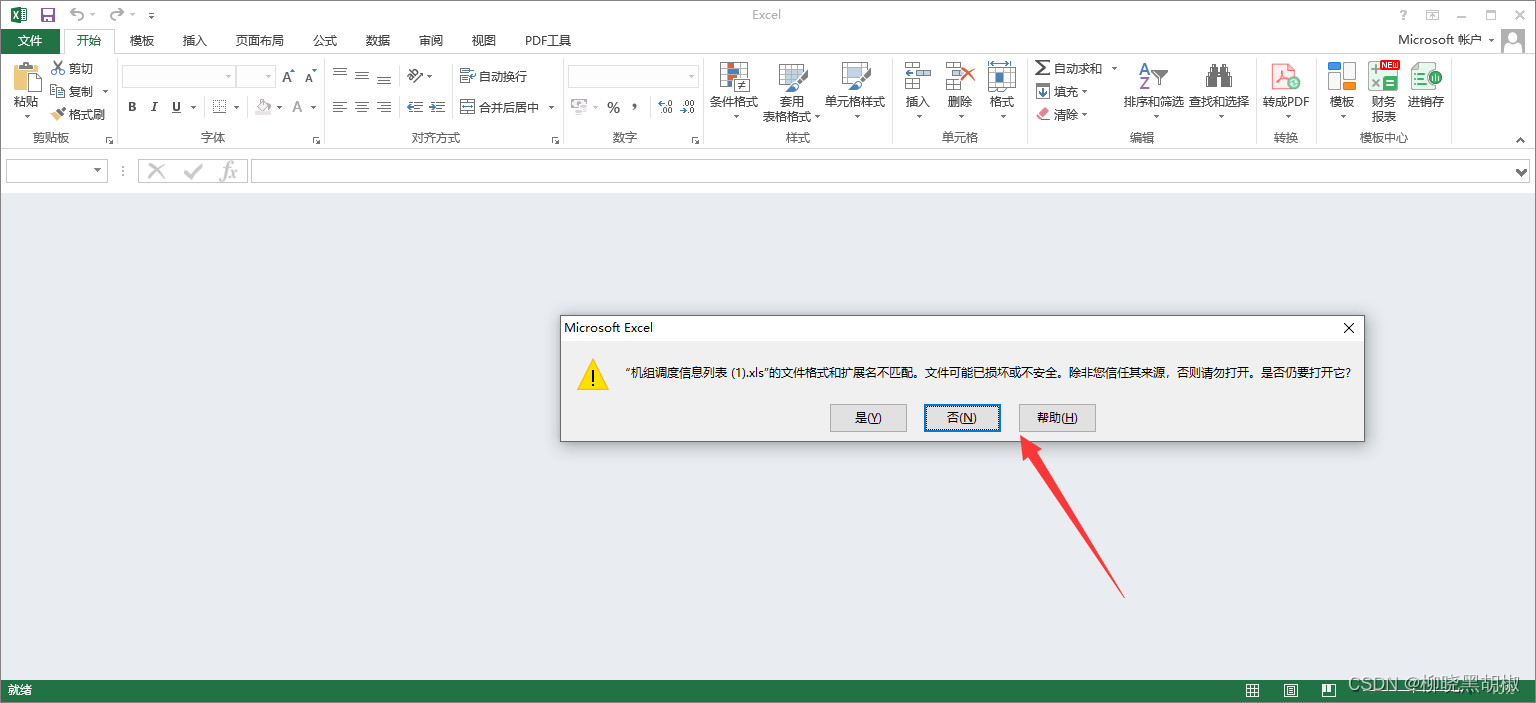Open the Inventory (进销存) template icon
This screenshot has width=1536, height=703.
click(1426, 76)
